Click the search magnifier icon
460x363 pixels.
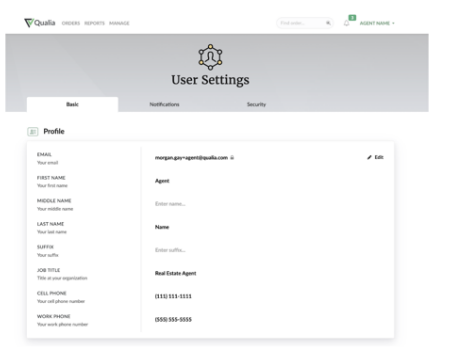click(x=328, y=23)
